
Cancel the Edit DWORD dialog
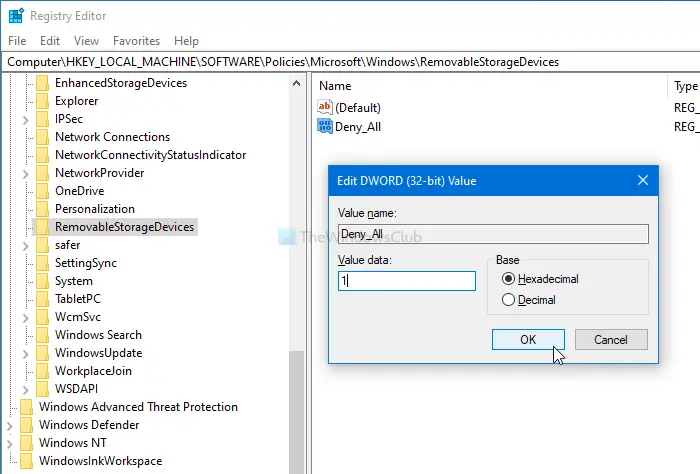(611, 340)
